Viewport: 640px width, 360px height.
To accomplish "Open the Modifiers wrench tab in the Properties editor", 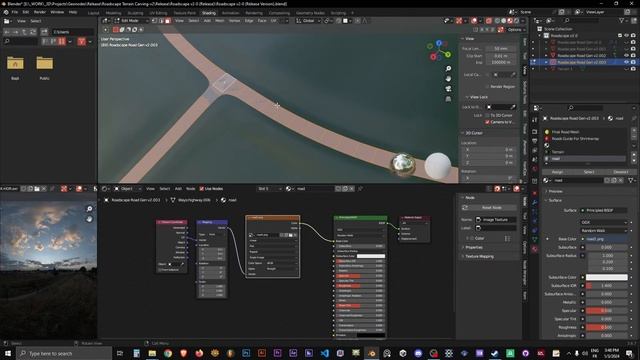I will pyautogui.click(x=535, y=202).
